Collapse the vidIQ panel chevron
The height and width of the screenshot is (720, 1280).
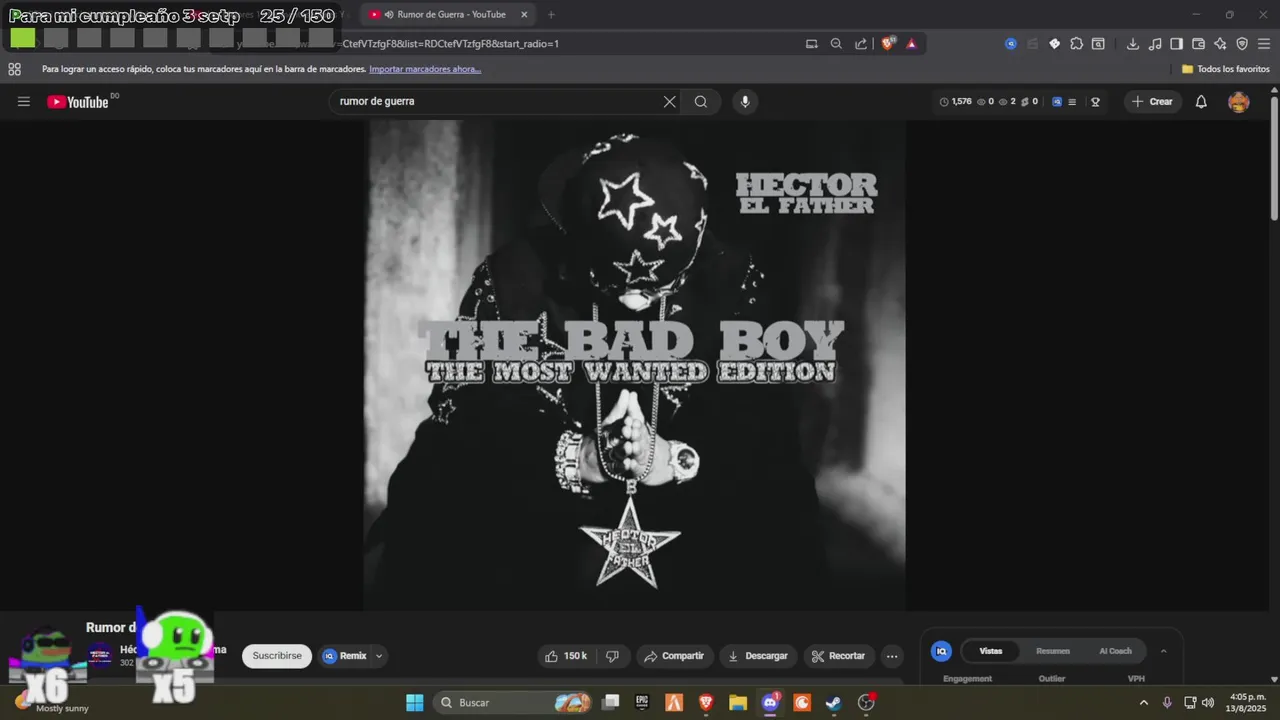point(1163,651)
